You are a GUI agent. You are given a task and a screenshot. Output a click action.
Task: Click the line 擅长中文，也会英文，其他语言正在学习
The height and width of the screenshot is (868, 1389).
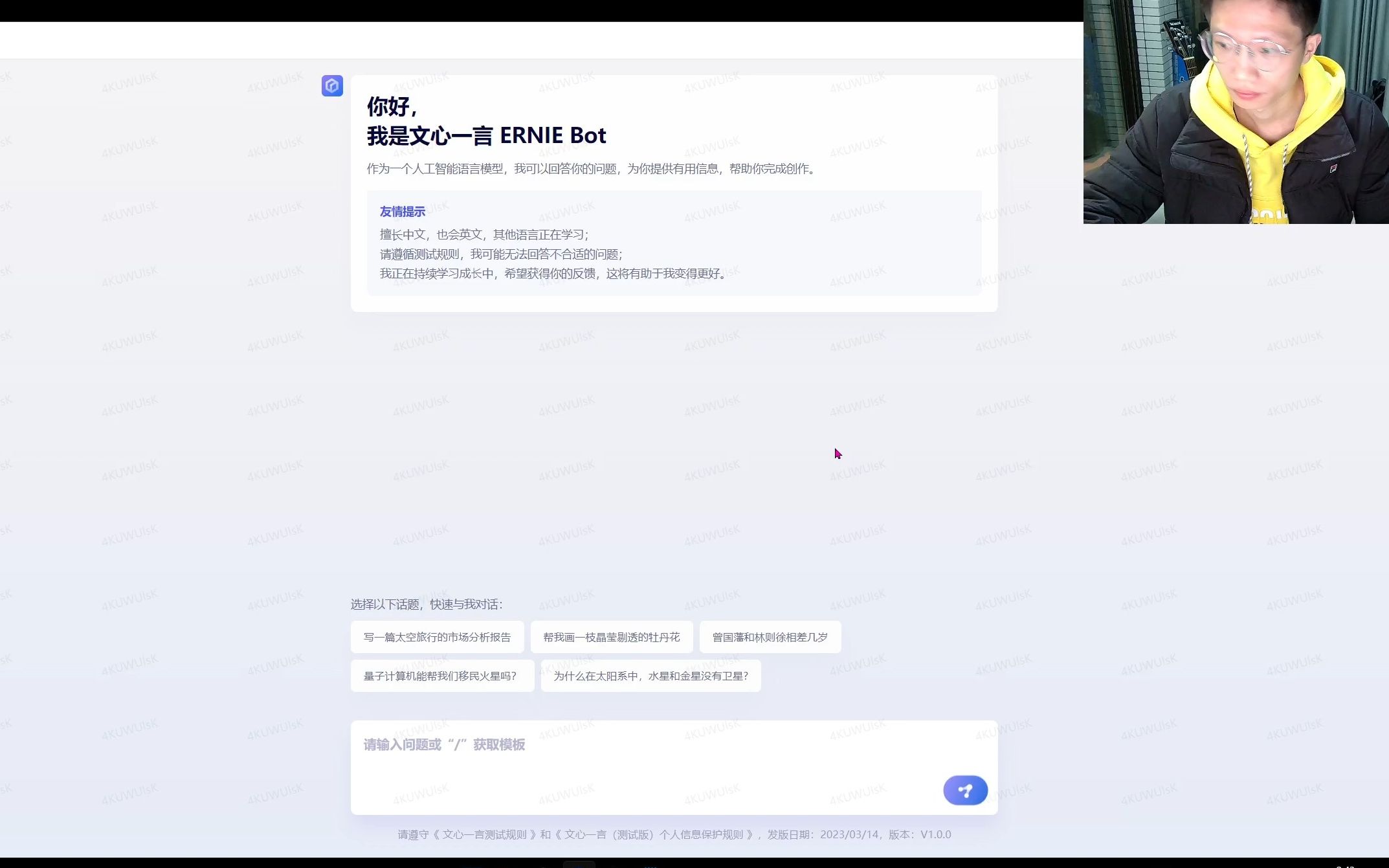pyautogui.click(x=484, y=234)
